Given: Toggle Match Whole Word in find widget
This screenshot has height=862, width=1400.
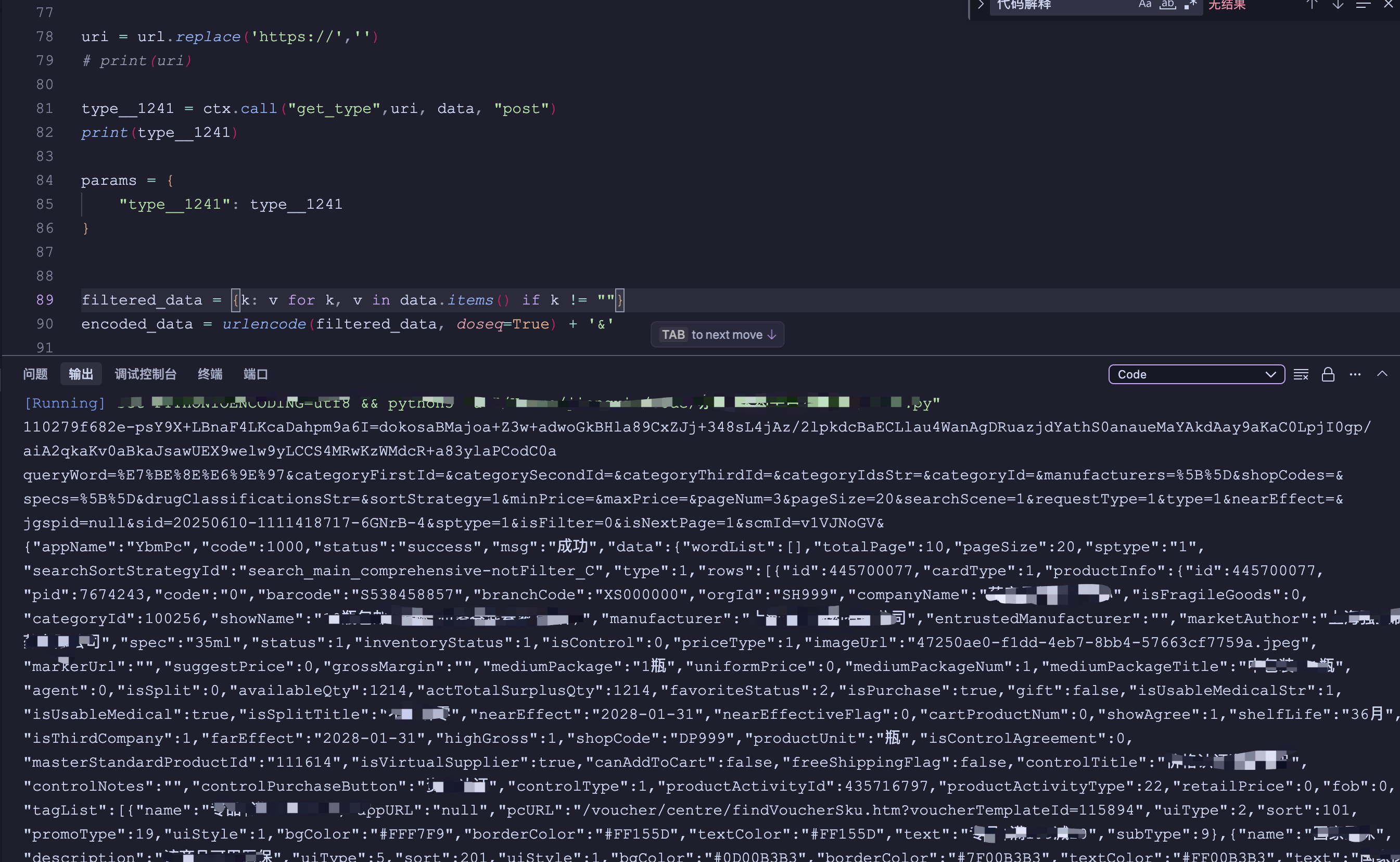Looking at the screenshot, I should pyautogui.click(x=1167, y=5).
